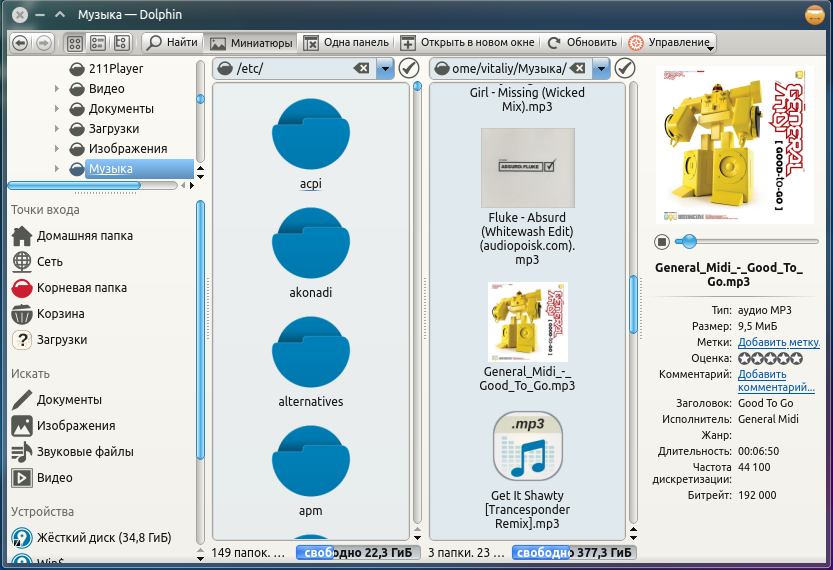Edit the /etc/ path field
The height and width of the screenshot is (570, 833).
point(294,69)
